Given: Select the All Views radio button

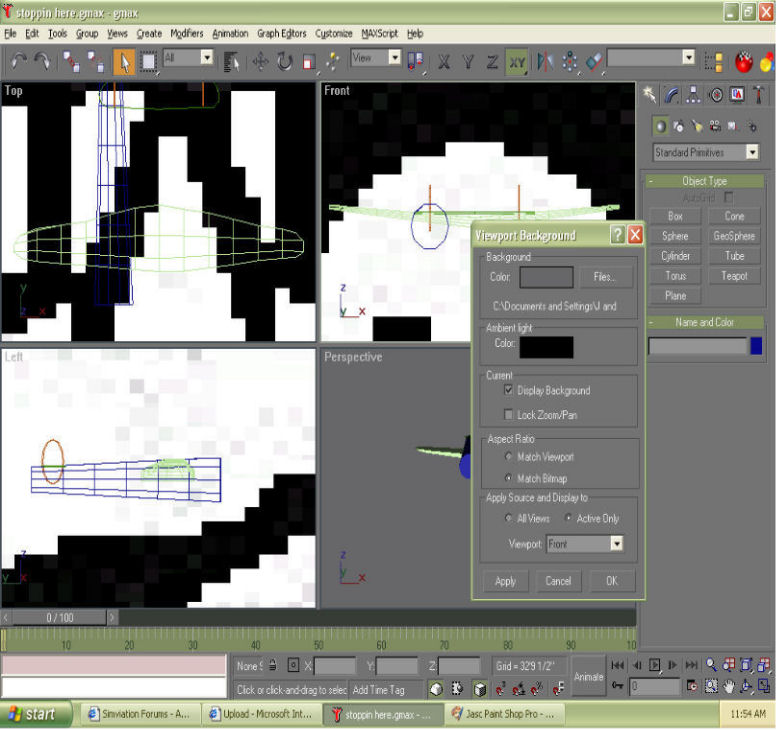Looking at the screenshot, I should [509, 519].
